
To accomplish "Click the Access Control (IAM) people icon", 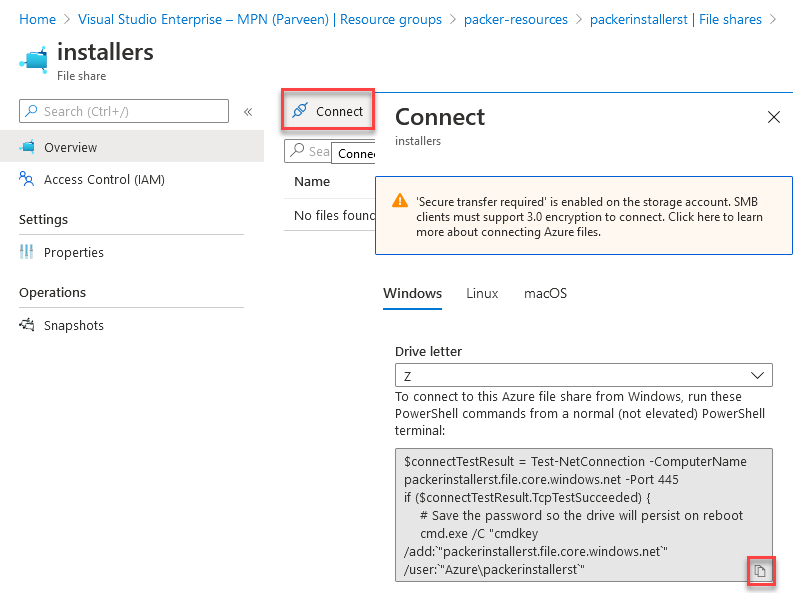I will [27, 179].
